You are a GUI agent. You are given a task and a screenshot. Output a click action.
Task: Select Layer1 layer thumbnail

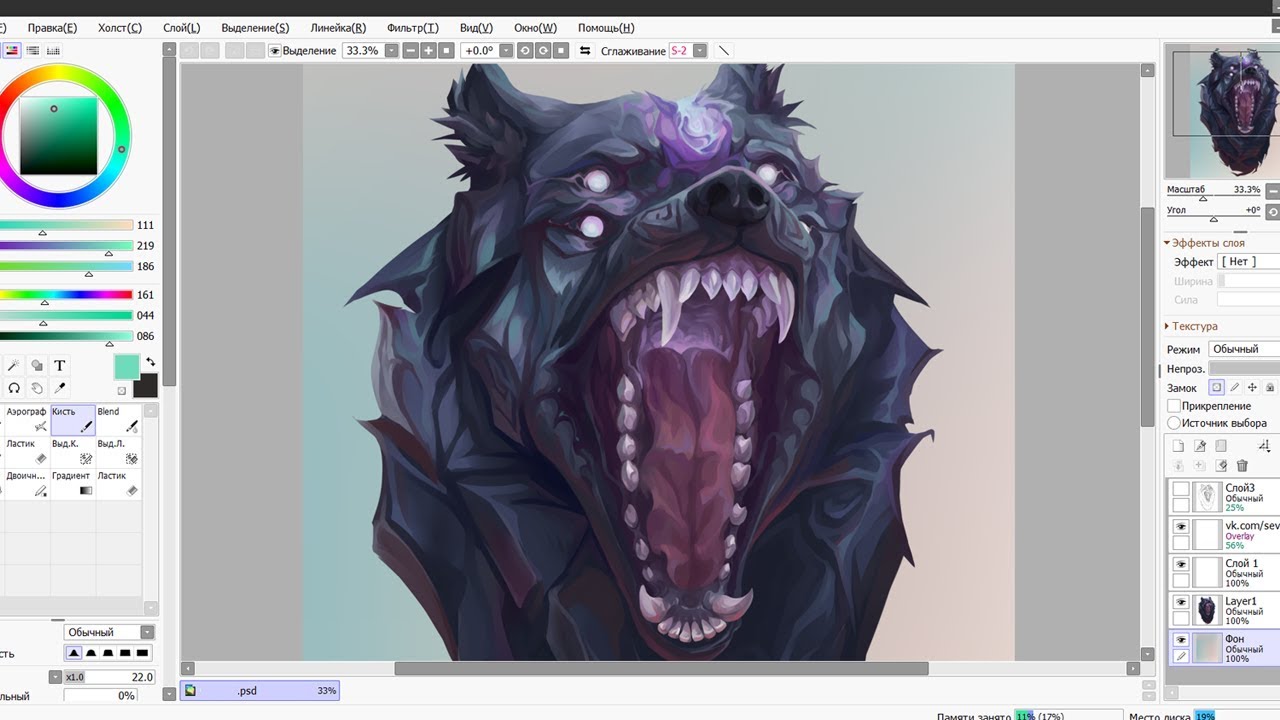pyautogui.click(x=1208, y=608)
